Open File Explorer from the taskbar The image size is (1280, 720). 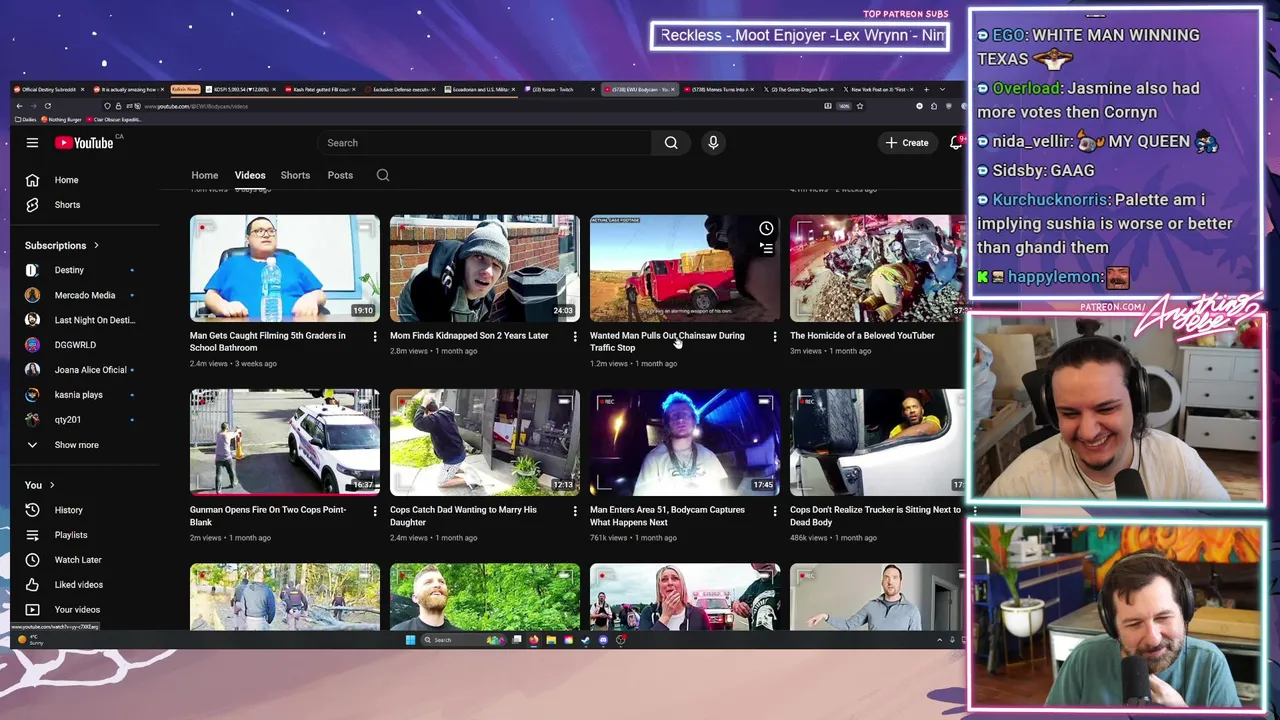[x=551, y=640]
